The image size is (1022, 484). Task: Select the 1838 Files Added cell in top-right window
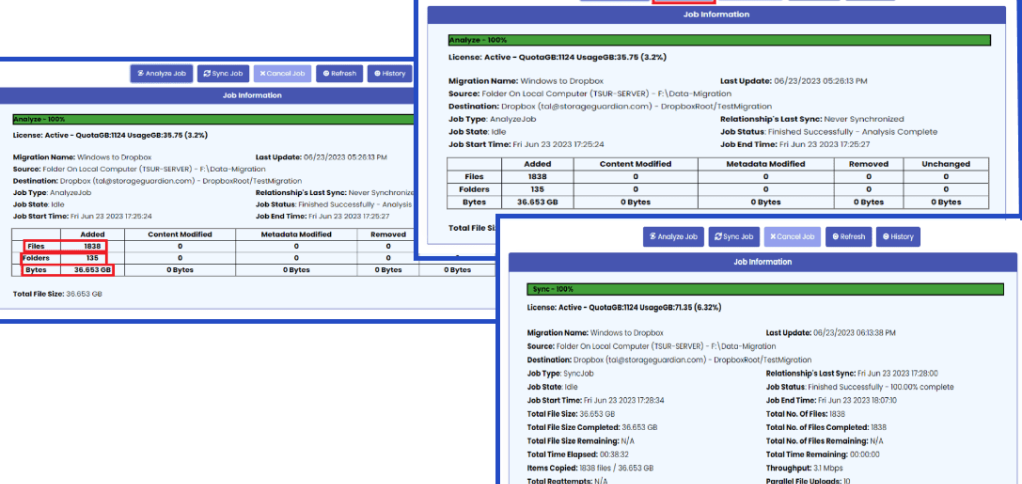(x=537, y=177)
